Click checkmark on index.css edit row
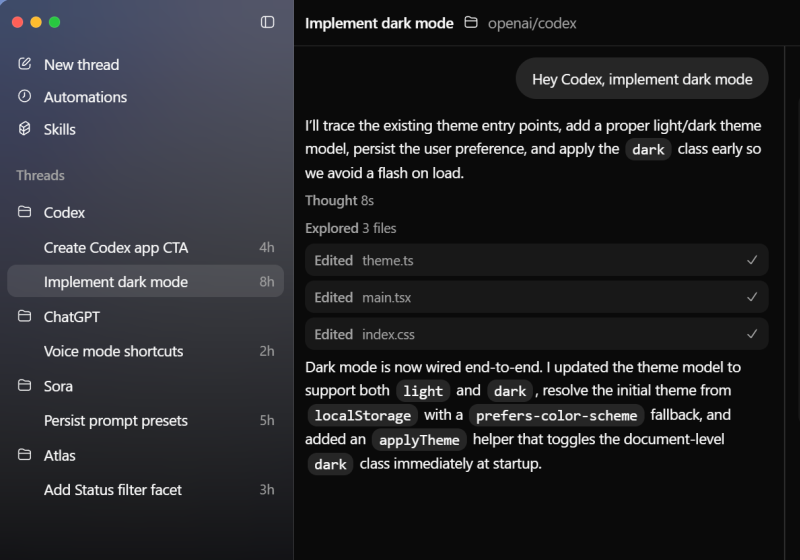 point(752,334)
